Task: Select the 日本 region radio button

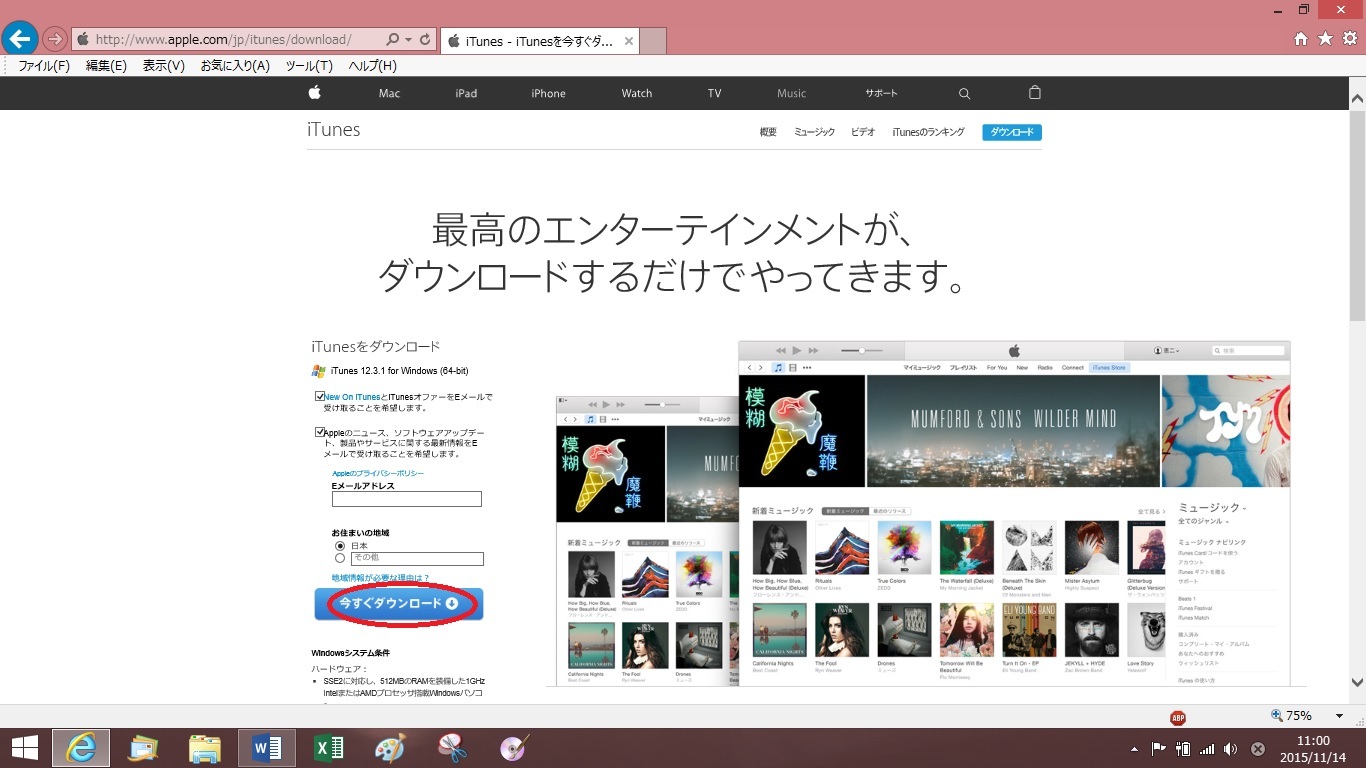Action: 340,546
